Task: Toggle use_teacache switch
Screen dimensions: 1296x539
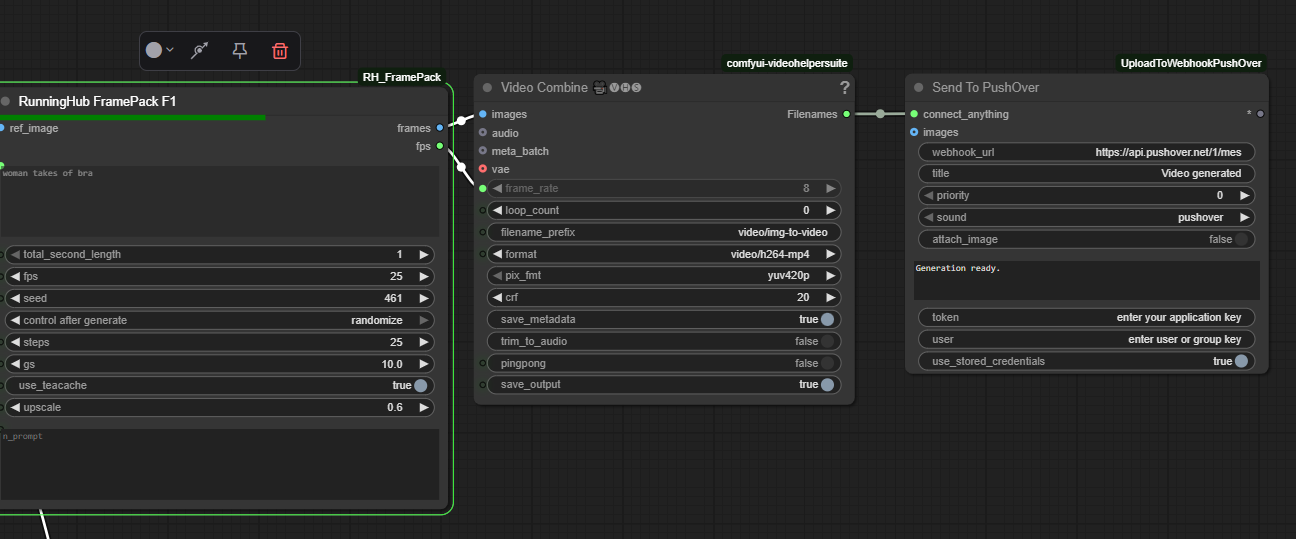Action: pos(420,385)
